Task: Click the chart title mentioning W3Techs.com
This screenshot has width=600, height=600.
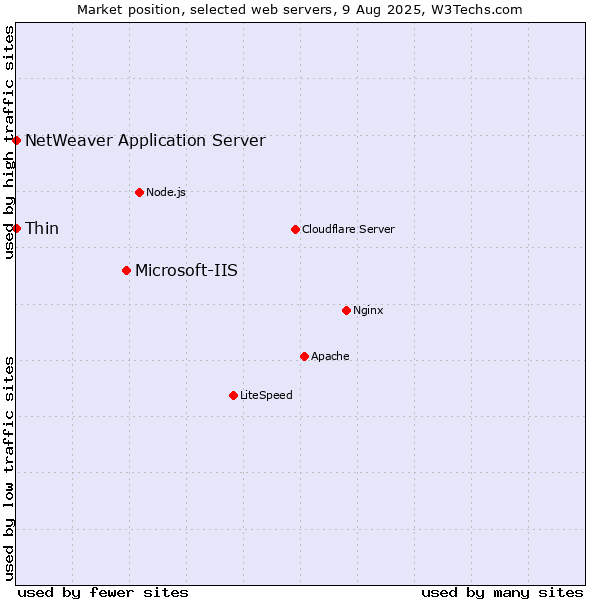Action: coord(300,10)
